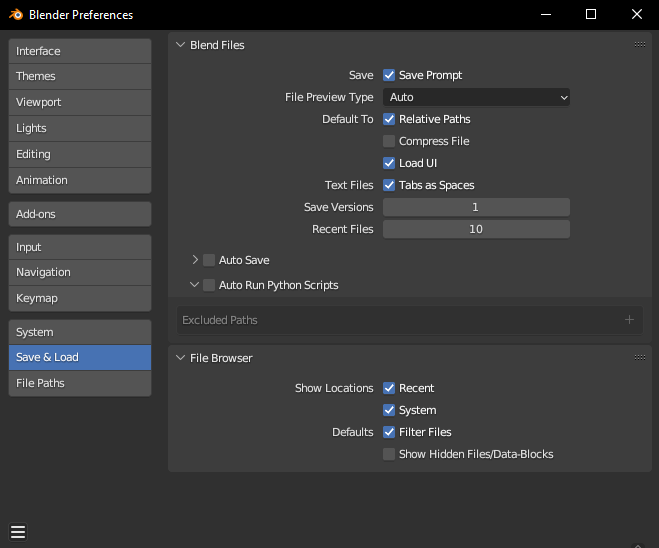Viewport: 659px width, 548px height.
Task: Switch to the Themes tab
Action: tap(80, 76)
